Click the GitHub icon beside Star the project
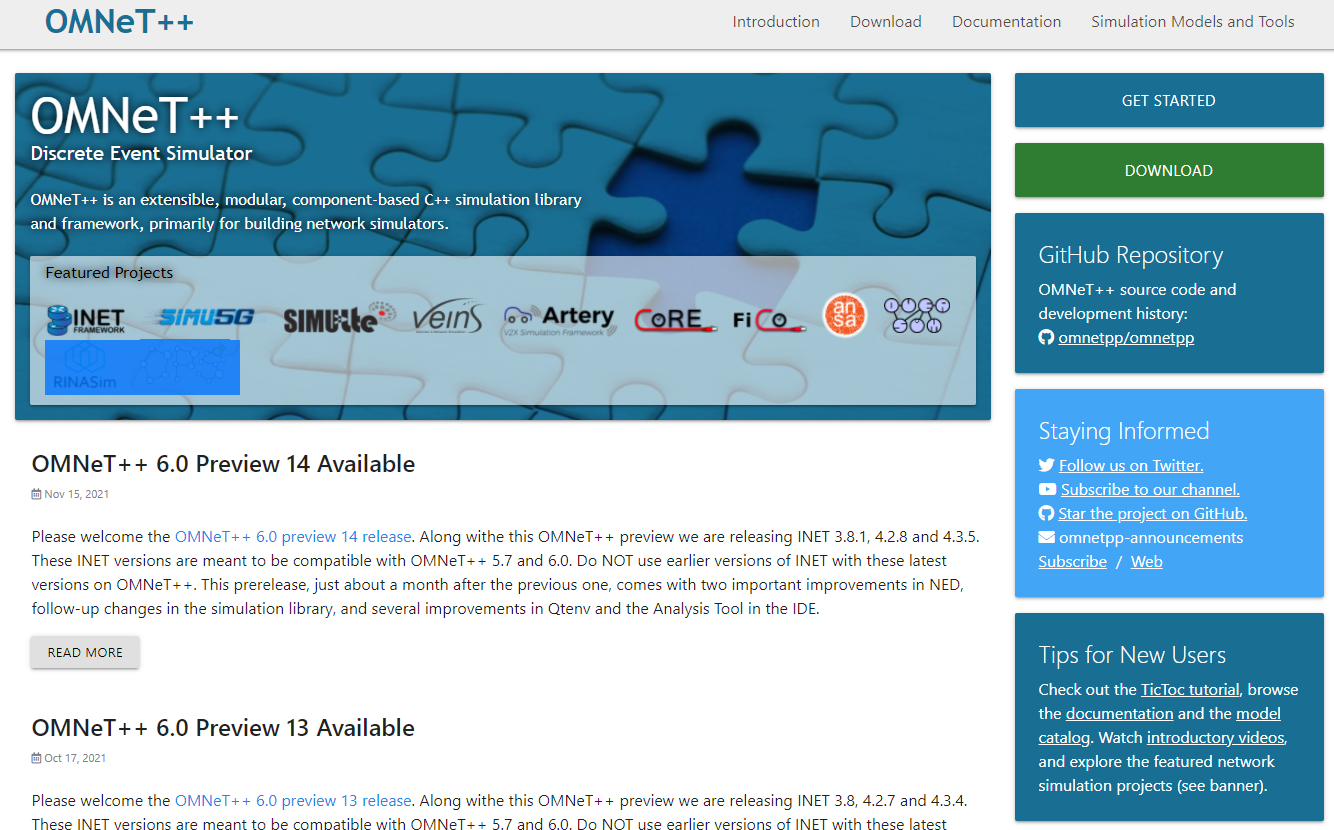1334x830 pixels. 1046,513
